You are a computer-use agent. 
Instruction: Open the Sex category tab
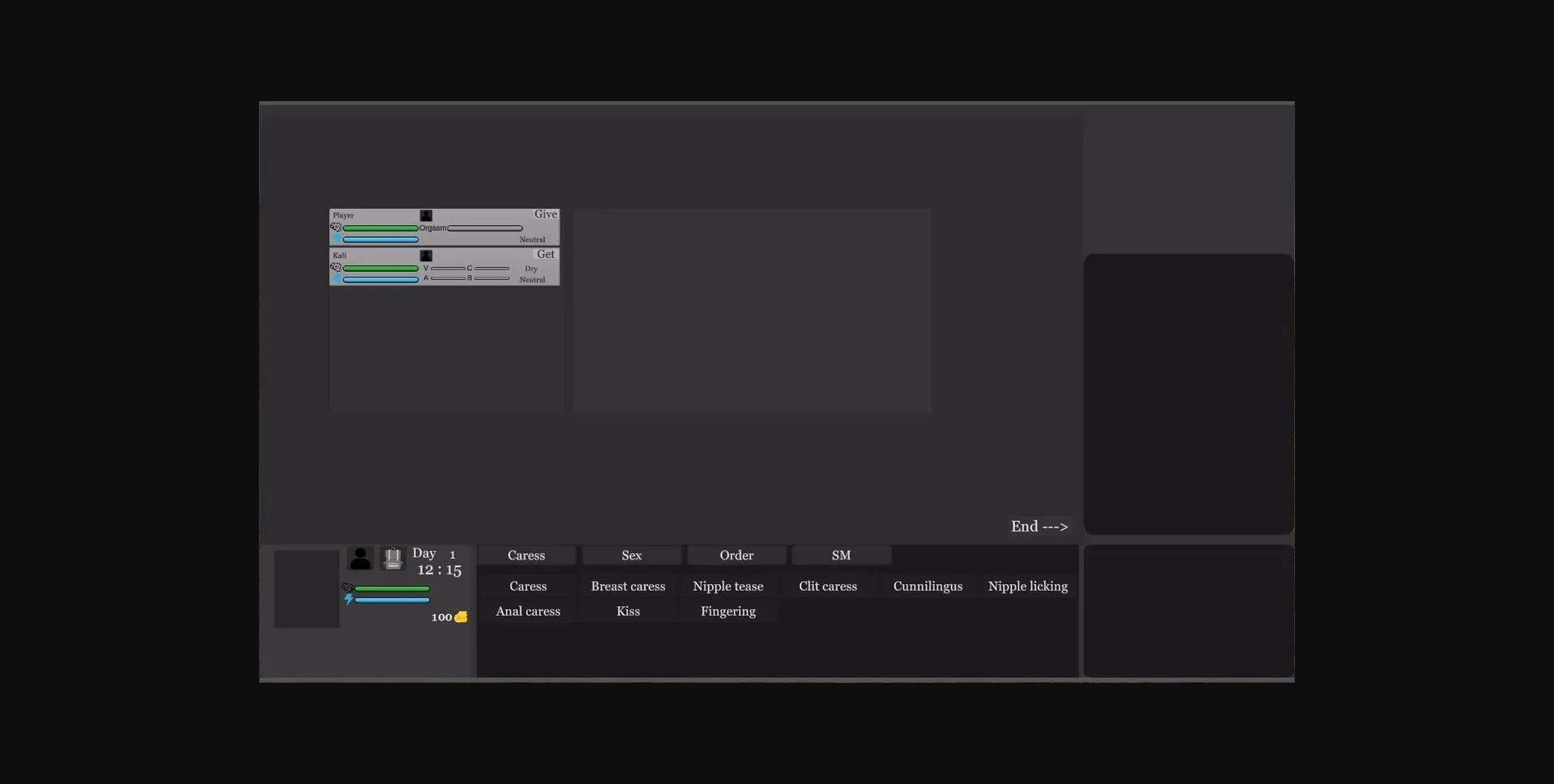(x=631, y=556)
